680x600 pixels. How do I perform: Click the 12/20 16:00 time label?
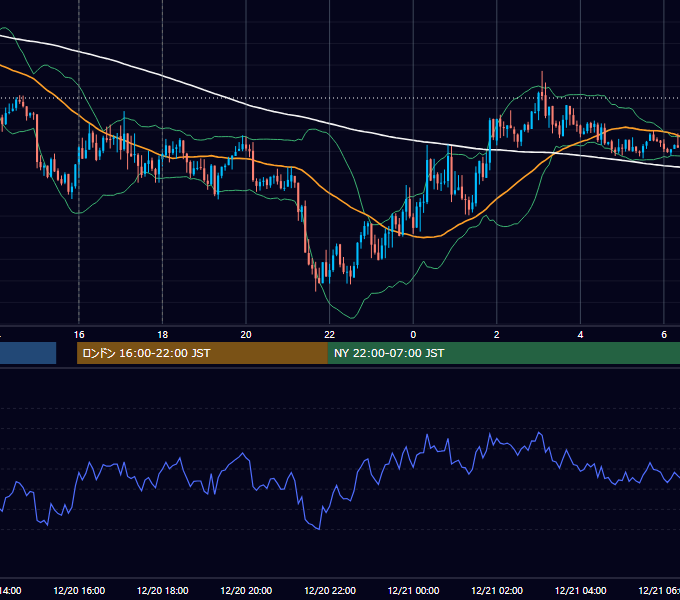click(79, 590)
